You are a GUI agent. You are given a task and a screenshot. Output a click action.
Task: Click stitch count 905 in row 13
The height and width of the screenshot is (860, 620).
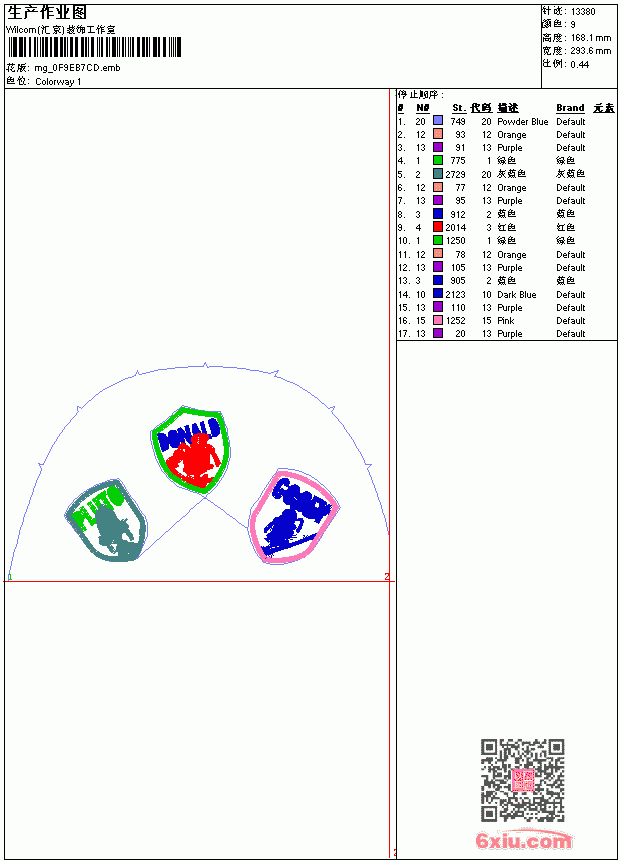[x=458, y=281]
